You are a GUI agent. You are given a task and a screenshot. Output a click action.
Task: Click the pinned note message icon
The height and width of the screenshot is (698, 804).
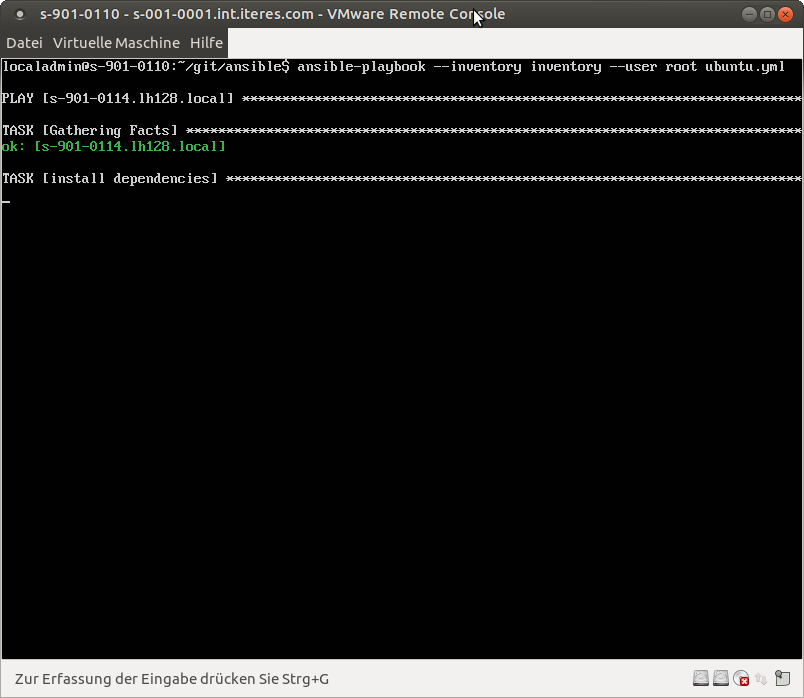pyautogui.click(x=782, y=678)
